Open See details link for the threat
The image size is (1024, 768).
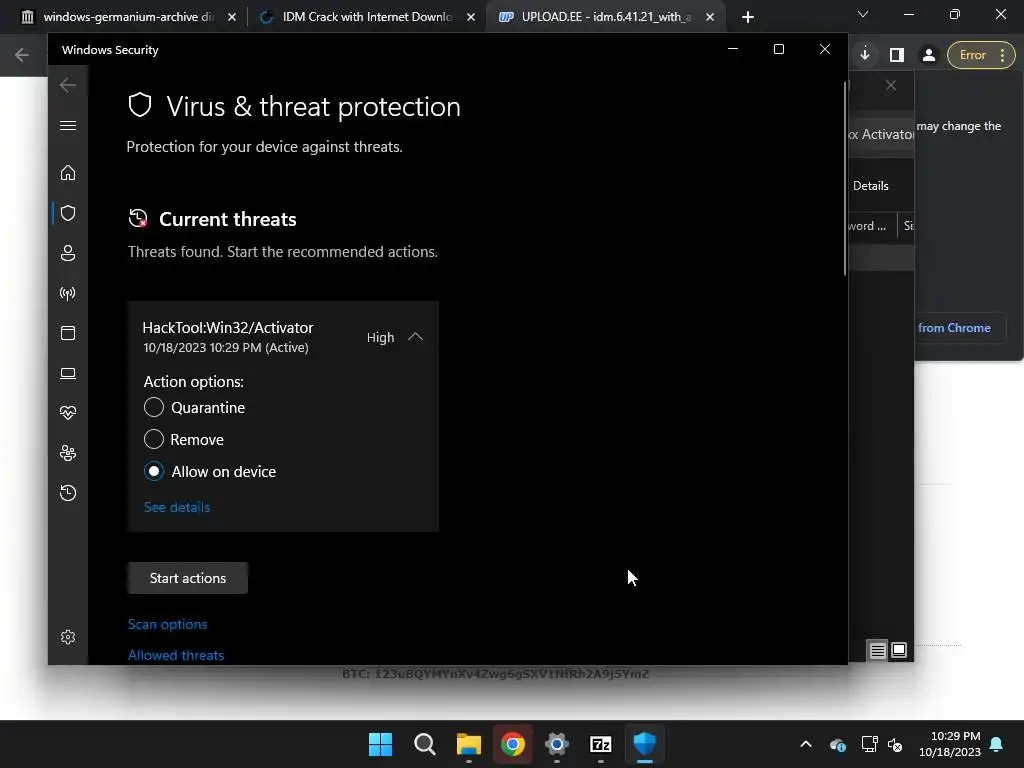coord(177,507)
